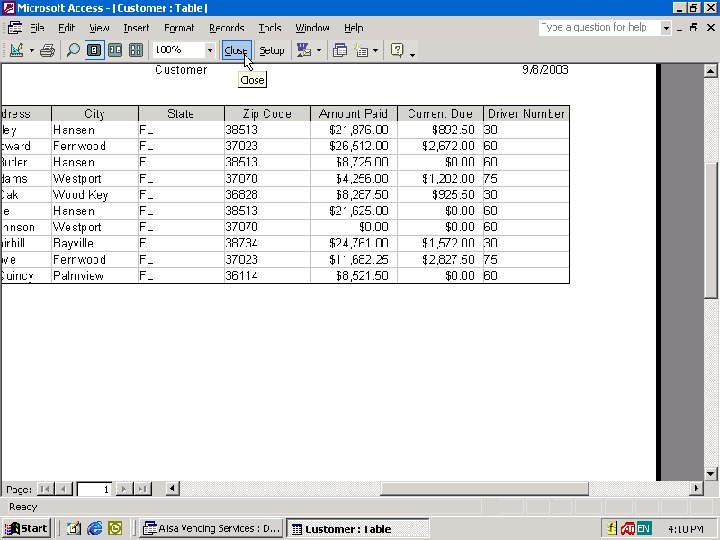Click the City column header
The height and width of the screenshot is (540, 720).
(95, 113)
